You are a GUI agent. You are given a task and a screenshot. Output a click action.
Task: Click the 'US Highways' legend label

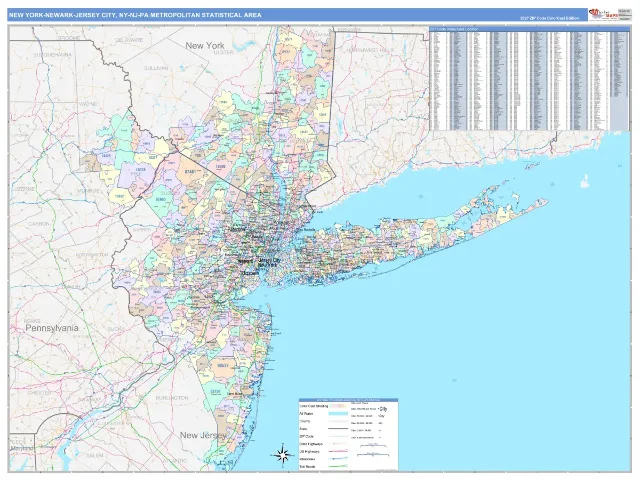point(309,452)
